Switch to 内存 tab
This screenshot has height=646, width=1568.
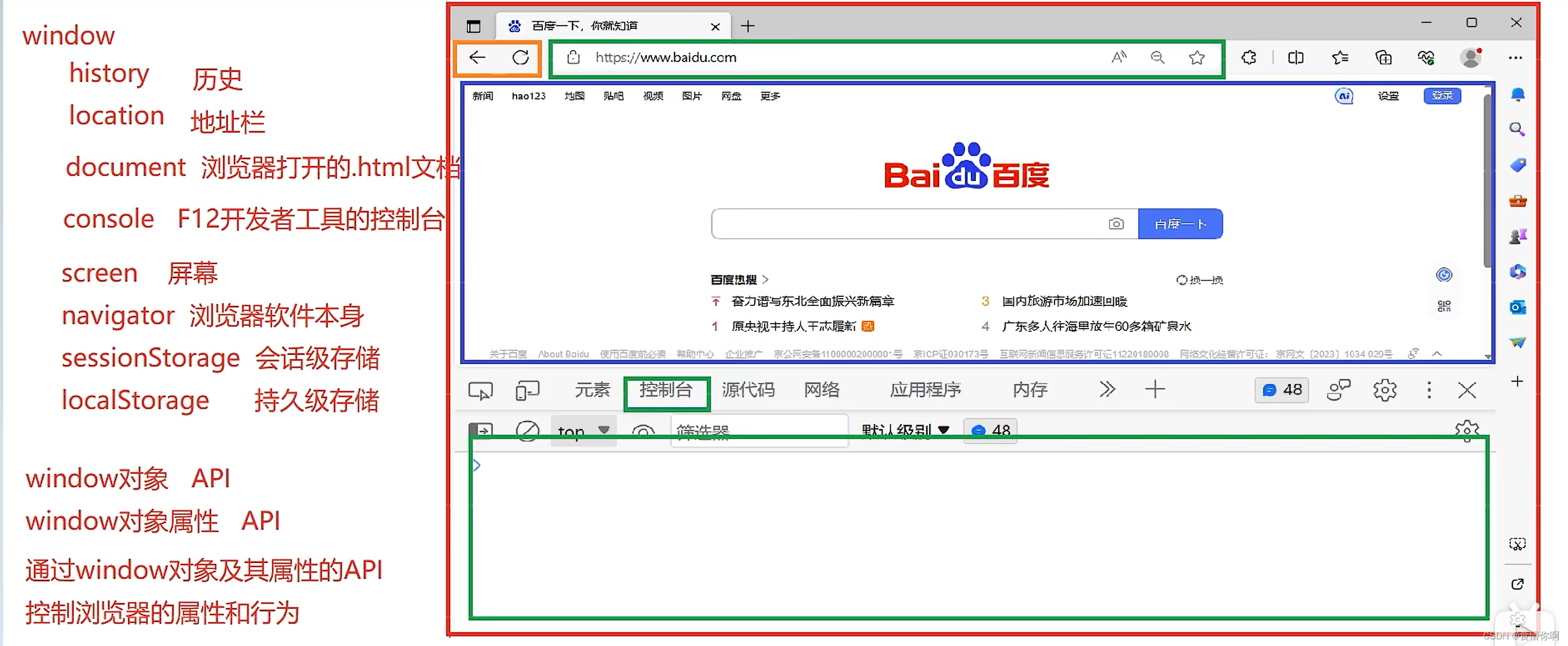[1030, 390]
